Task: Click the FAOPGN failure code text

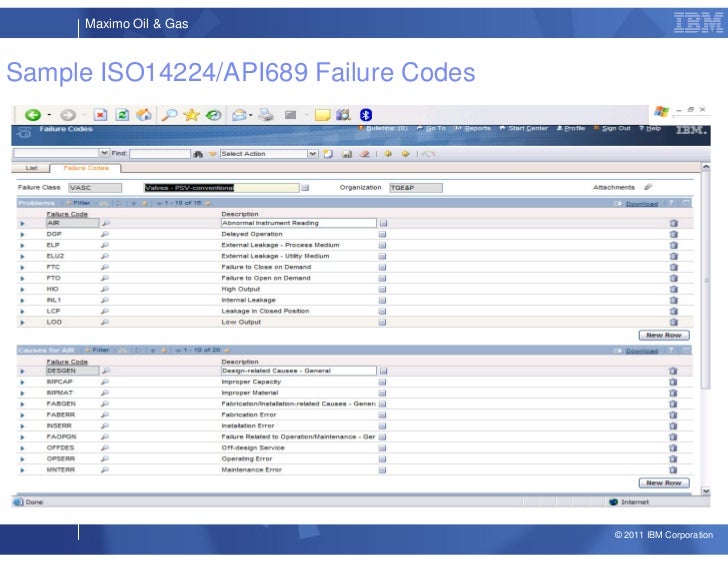Action: 61,437
